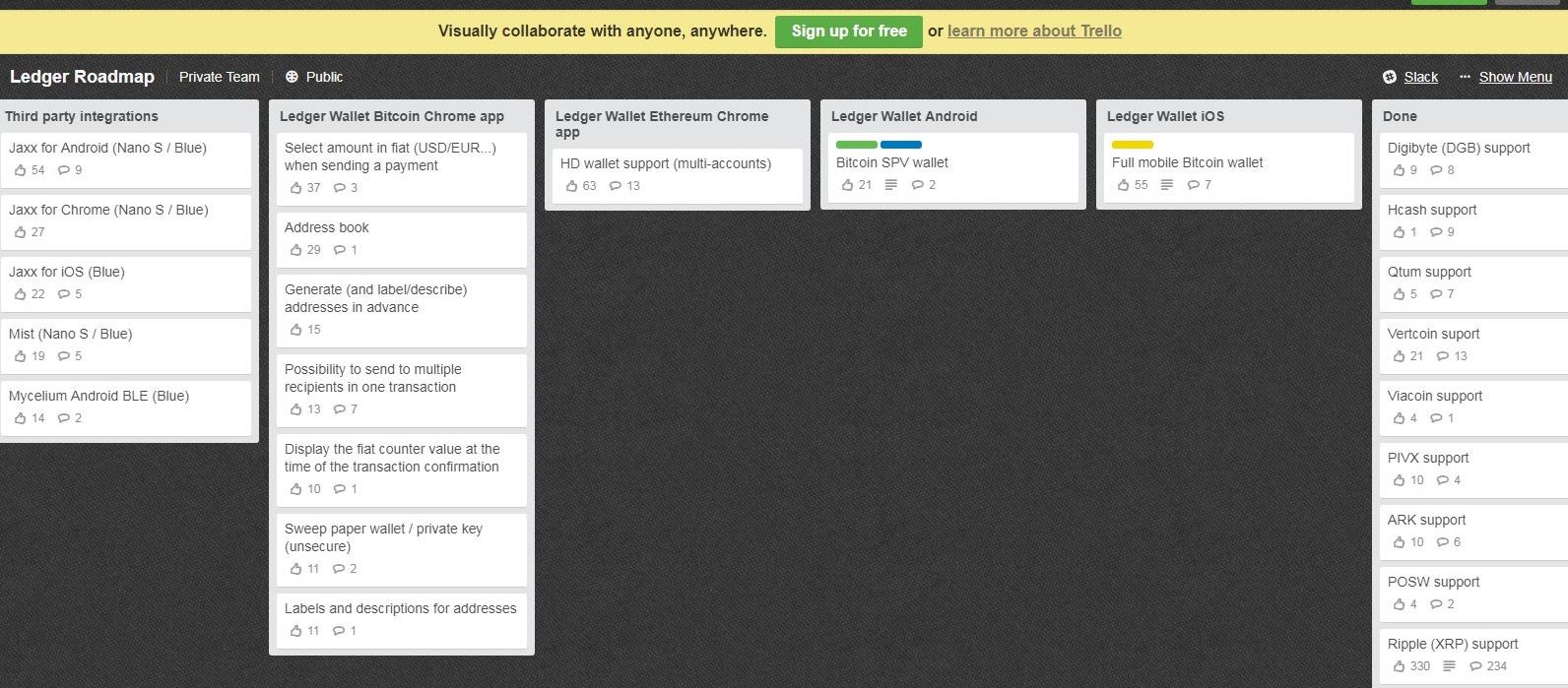Open Full mobile Bitcoin wallet card
Image resolution: width=1568 pixels, height=688 pixels.
[x=1229, y=167]
